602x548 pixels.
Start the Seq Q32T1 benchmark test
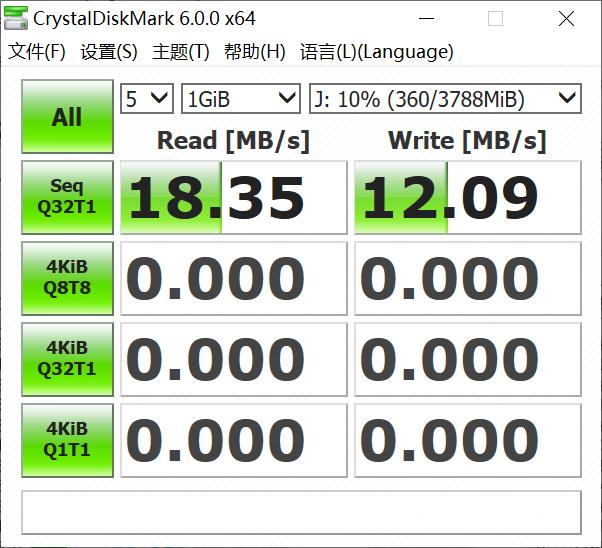[67, 198]
